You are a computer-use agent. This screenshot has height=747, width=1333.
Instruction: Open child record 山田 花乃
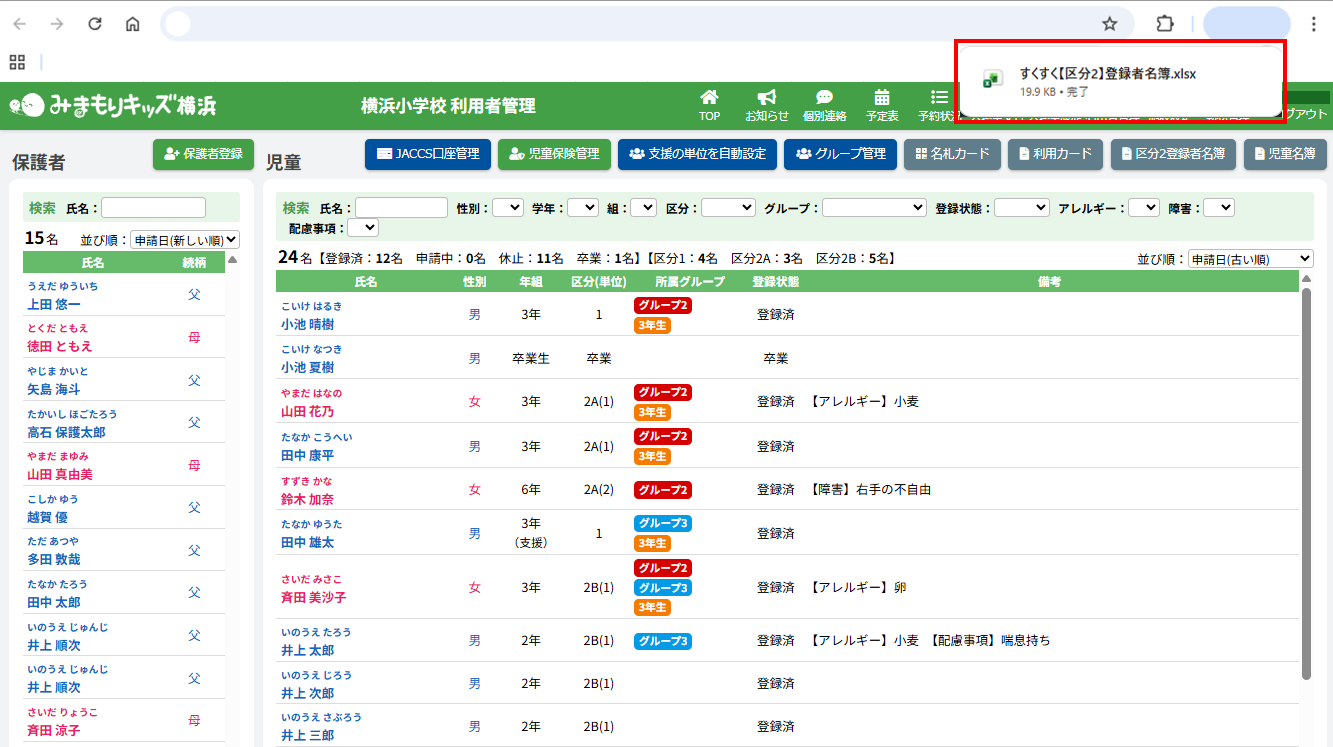coord(307,411)
